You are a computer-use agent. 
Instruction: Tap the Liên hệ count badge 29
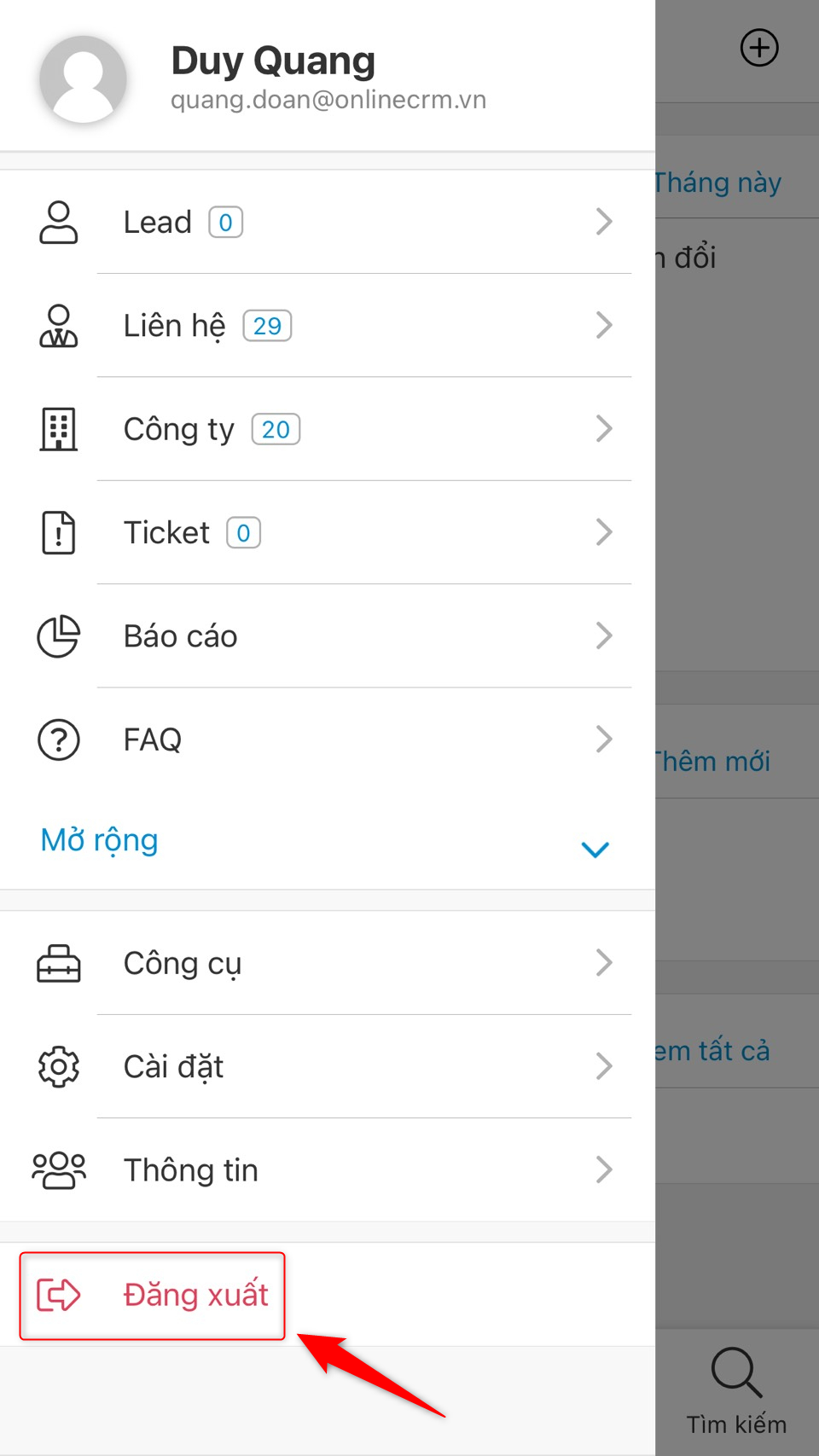[x=267, y=326]
